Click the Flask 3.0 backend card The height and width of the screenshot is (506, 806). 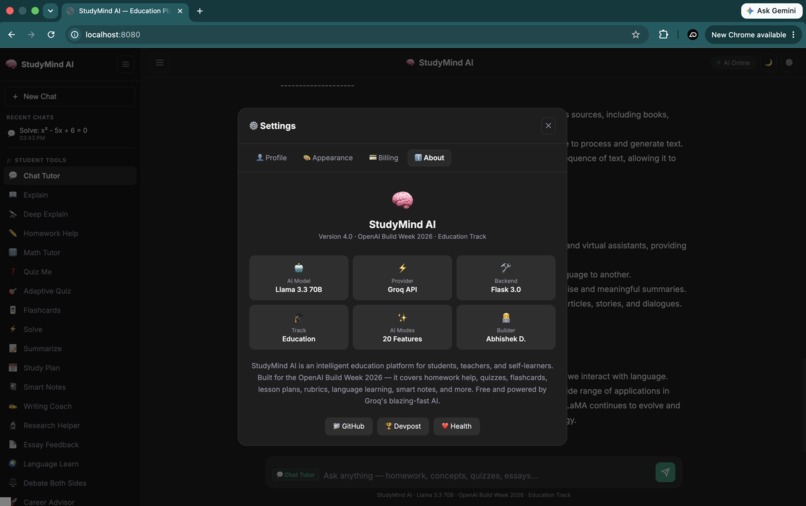tap(506, 278)
